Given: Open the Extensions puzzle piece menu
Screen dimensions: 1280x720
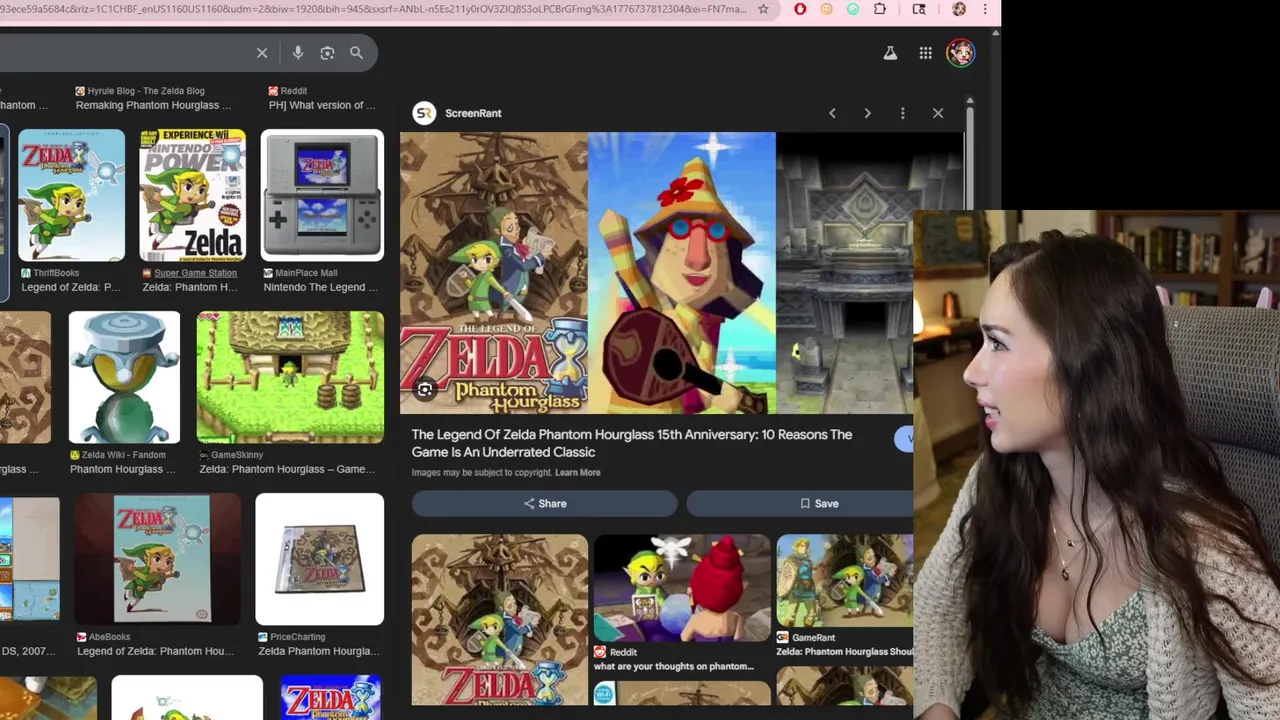Looking at the screenshot, I should pyautogui.click(x=880, y=9).
